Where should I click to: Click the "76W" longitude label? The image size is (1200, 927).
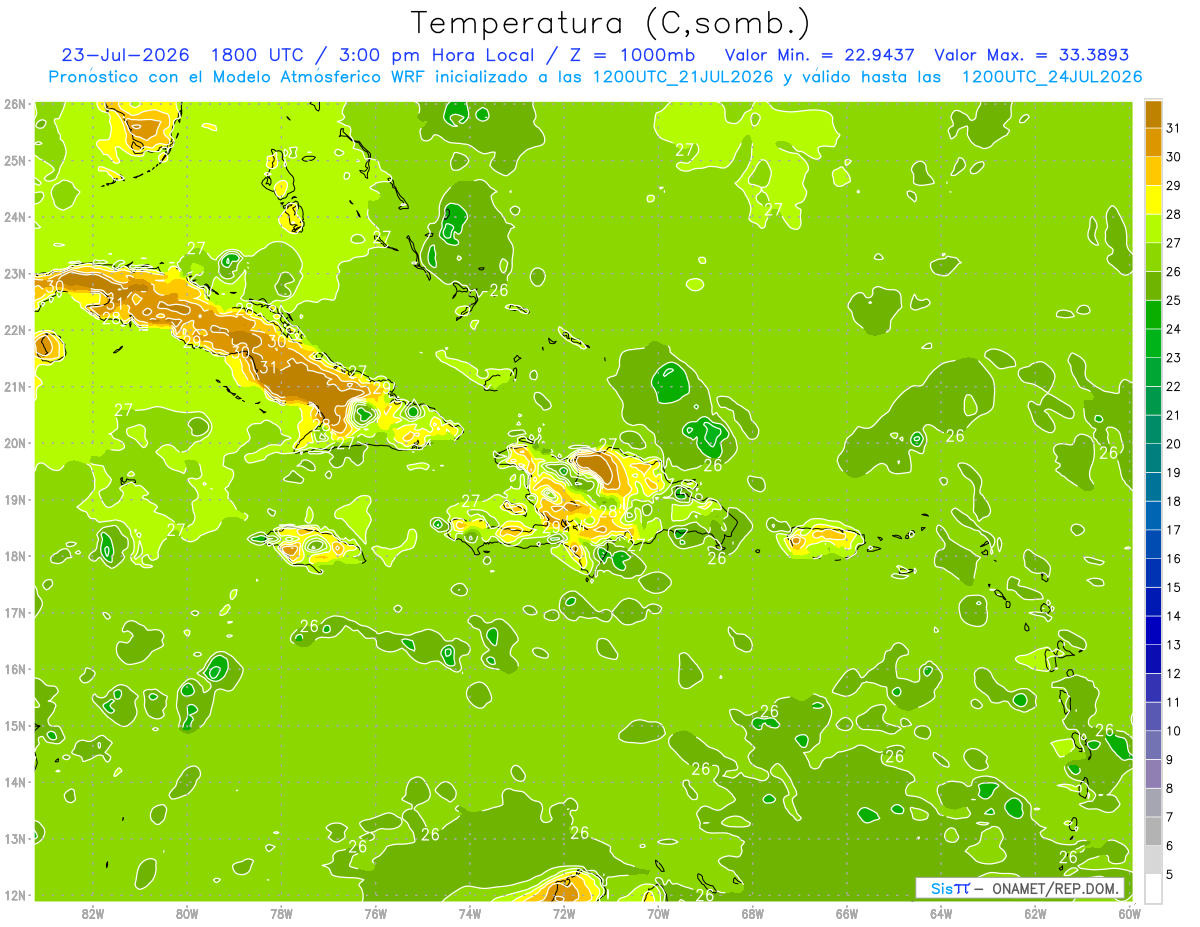click(376, 913)
